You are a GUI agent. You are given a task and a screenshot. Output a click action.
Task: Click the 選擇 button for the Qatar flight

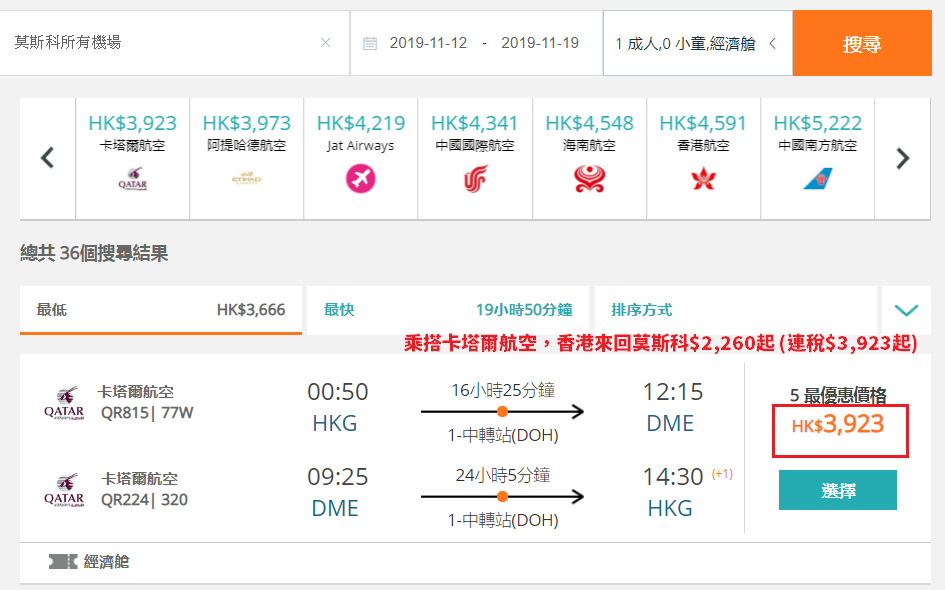click(x=838, y=490)
